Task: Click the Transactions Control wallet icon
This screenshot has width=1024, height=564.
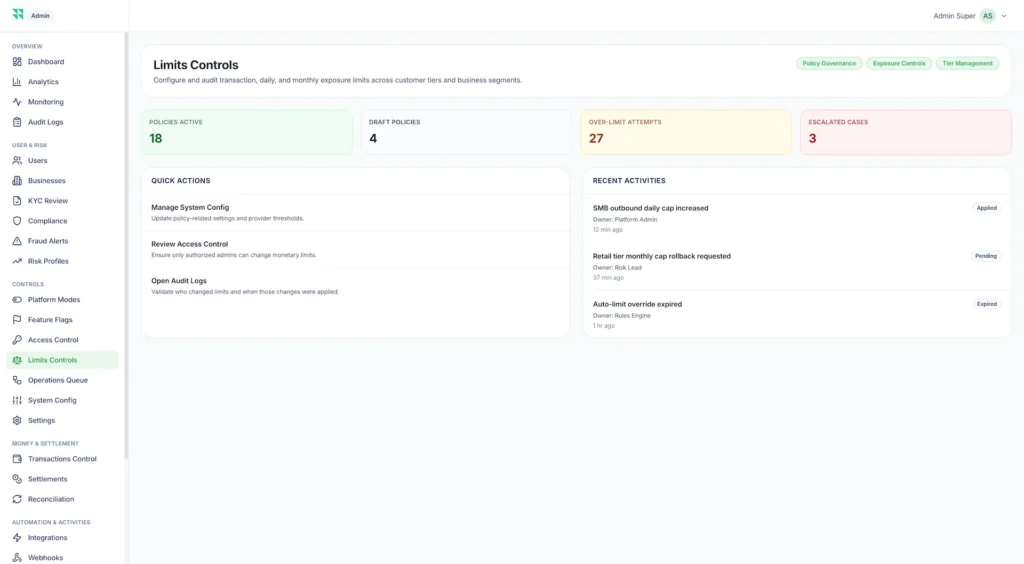Action: point(17,459)
